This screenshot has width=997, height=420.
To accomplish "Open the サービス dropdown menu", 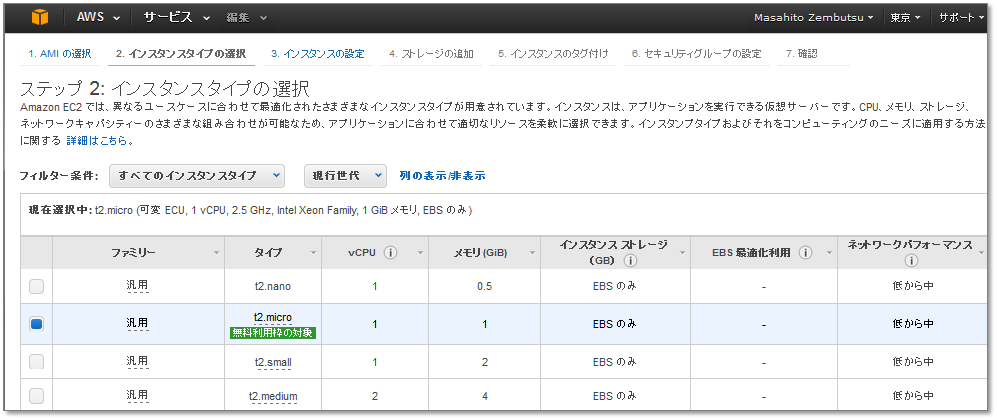I will coord(176,18).
